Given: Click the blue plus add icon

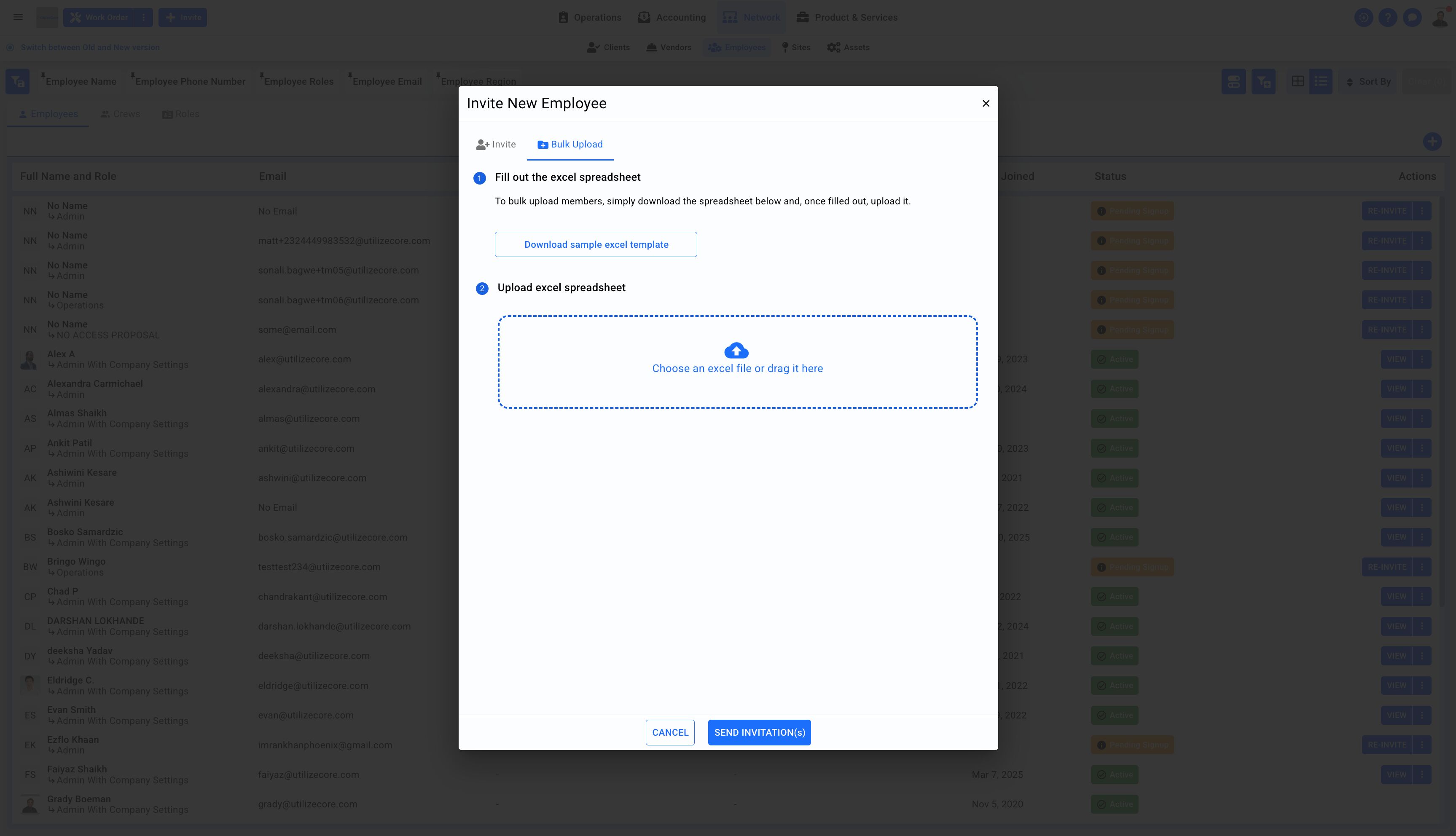Looking at the screenshot, I should click(x=1432, y=142).
